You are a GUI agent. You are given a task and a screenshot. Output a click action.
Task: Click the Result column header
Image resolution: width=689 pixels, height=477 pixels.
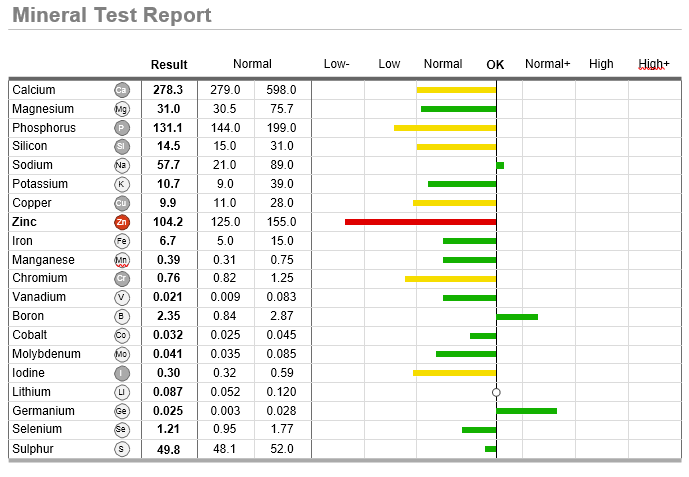[x=169, y=65]
